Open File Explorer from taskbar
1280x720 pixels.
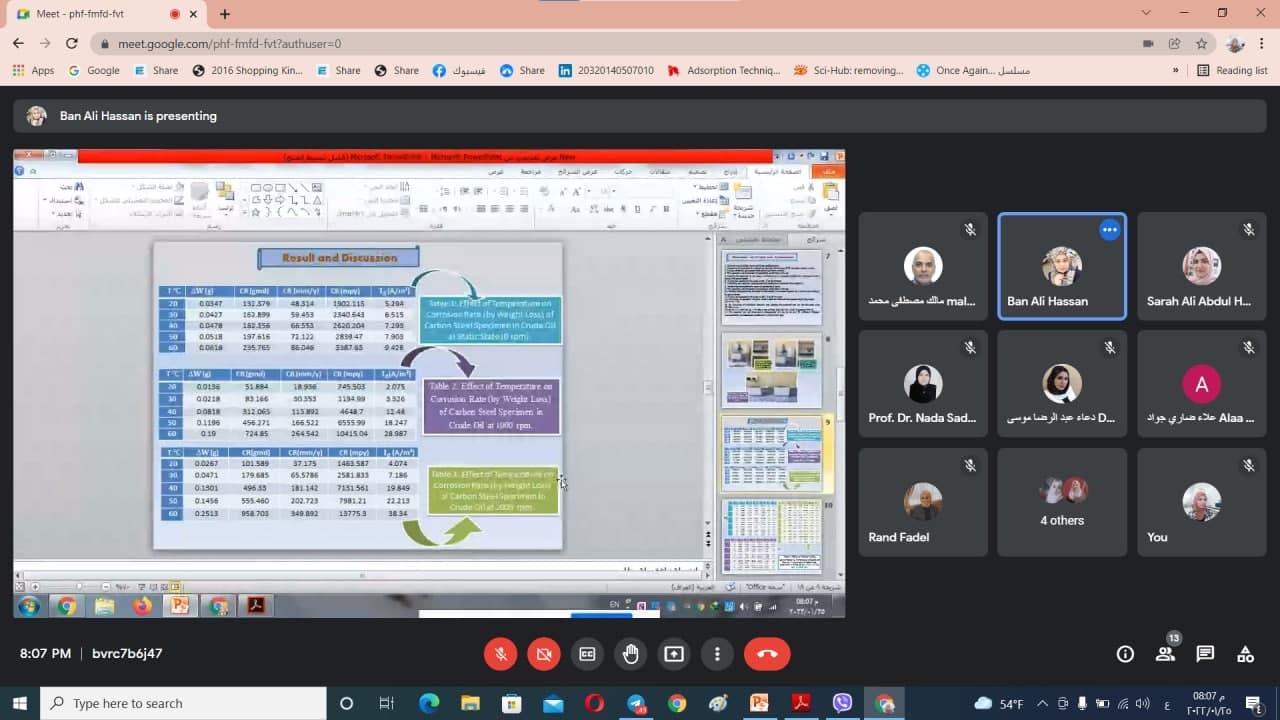pos(470,703)
